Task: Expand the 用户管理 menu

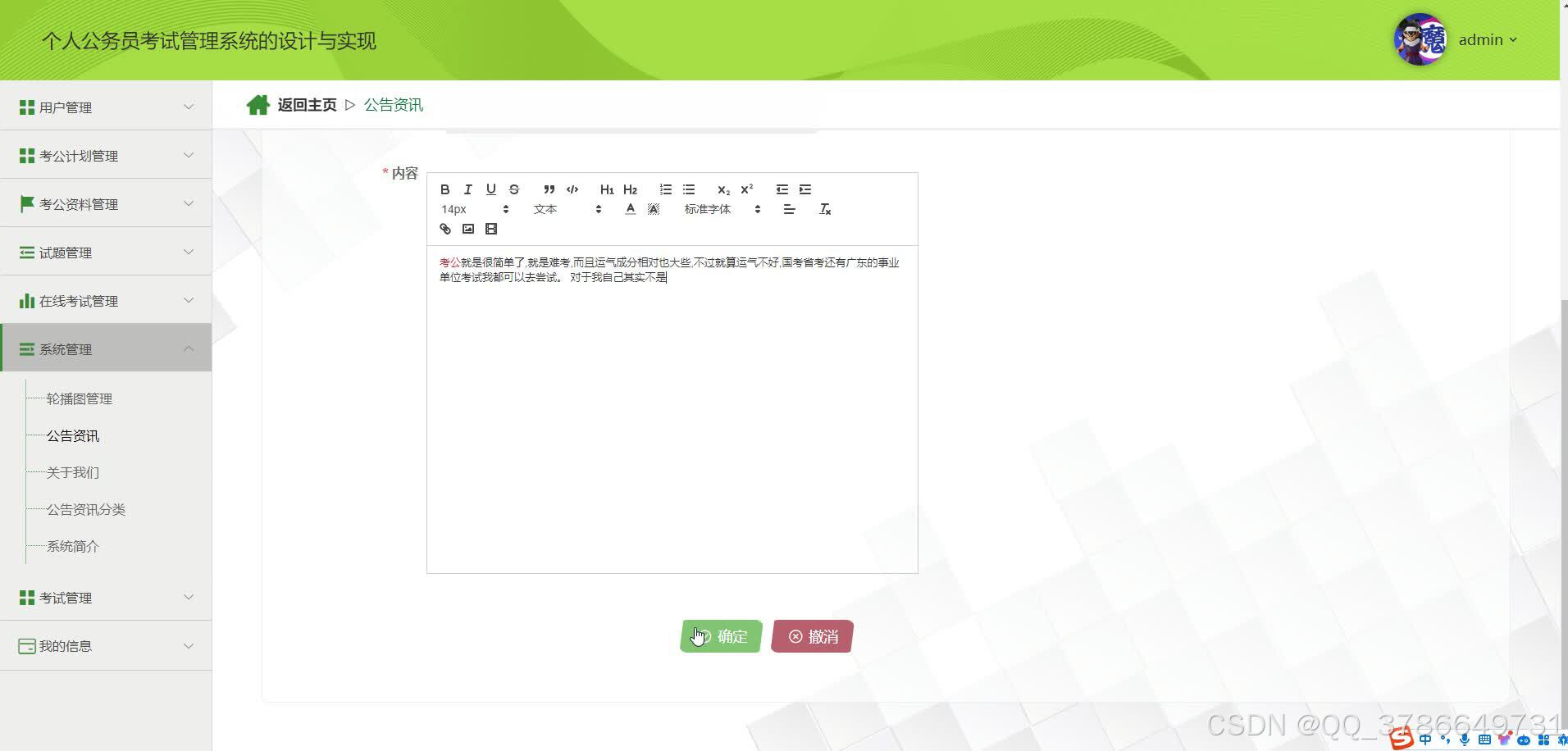Action: point(106,107)
